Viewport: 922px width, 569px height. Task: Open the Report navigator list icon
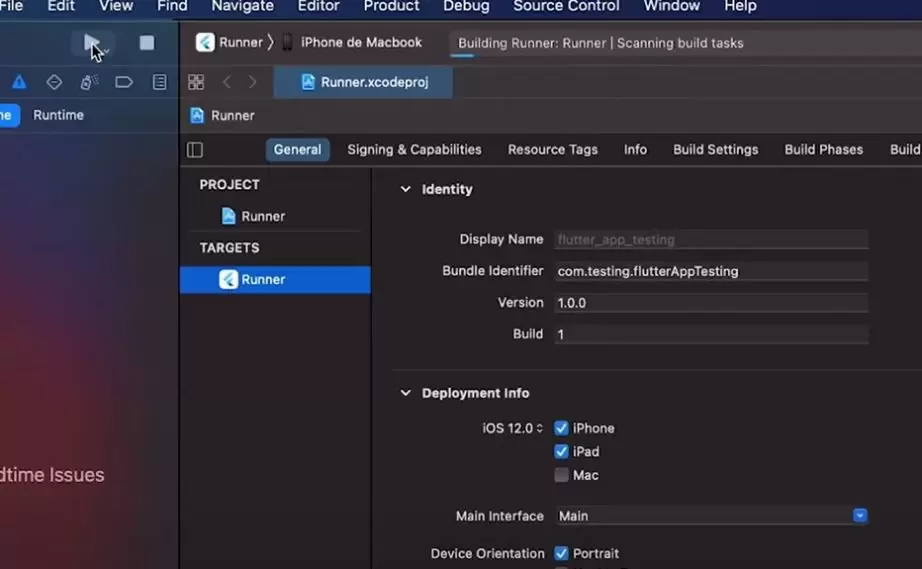coord(159,82)
